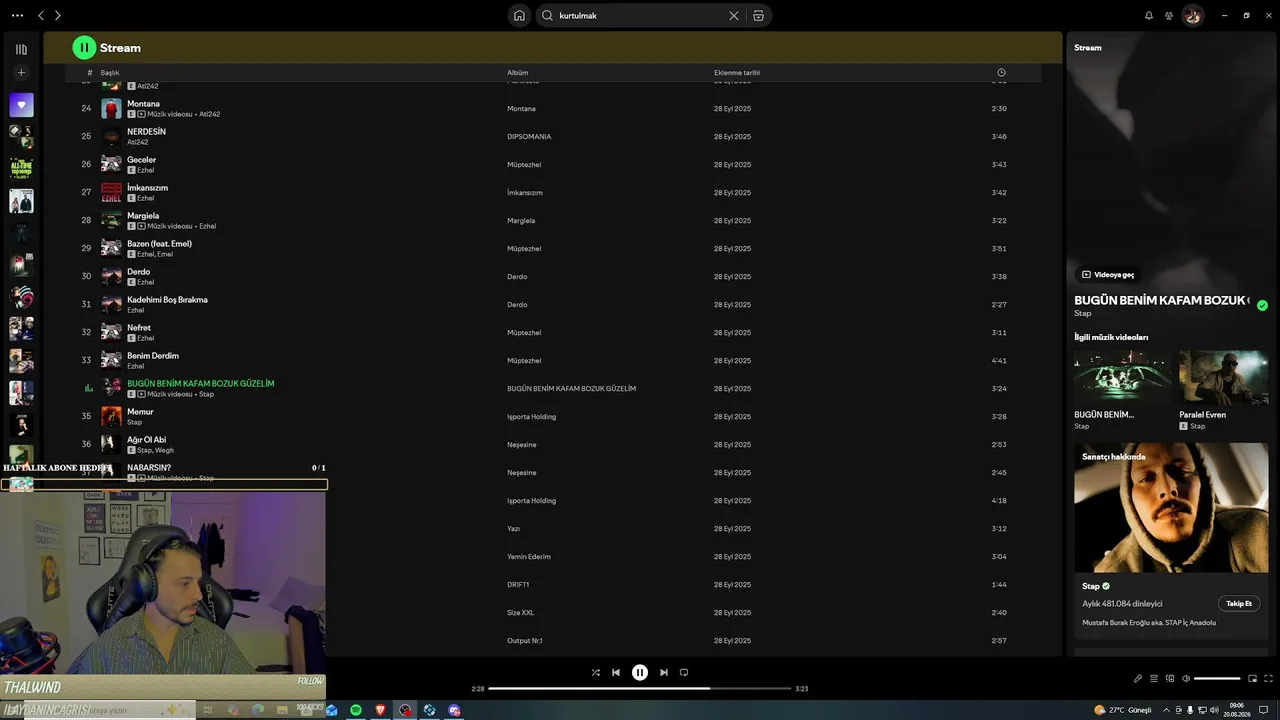Open the profile avatar menu

coord(1192,16)
